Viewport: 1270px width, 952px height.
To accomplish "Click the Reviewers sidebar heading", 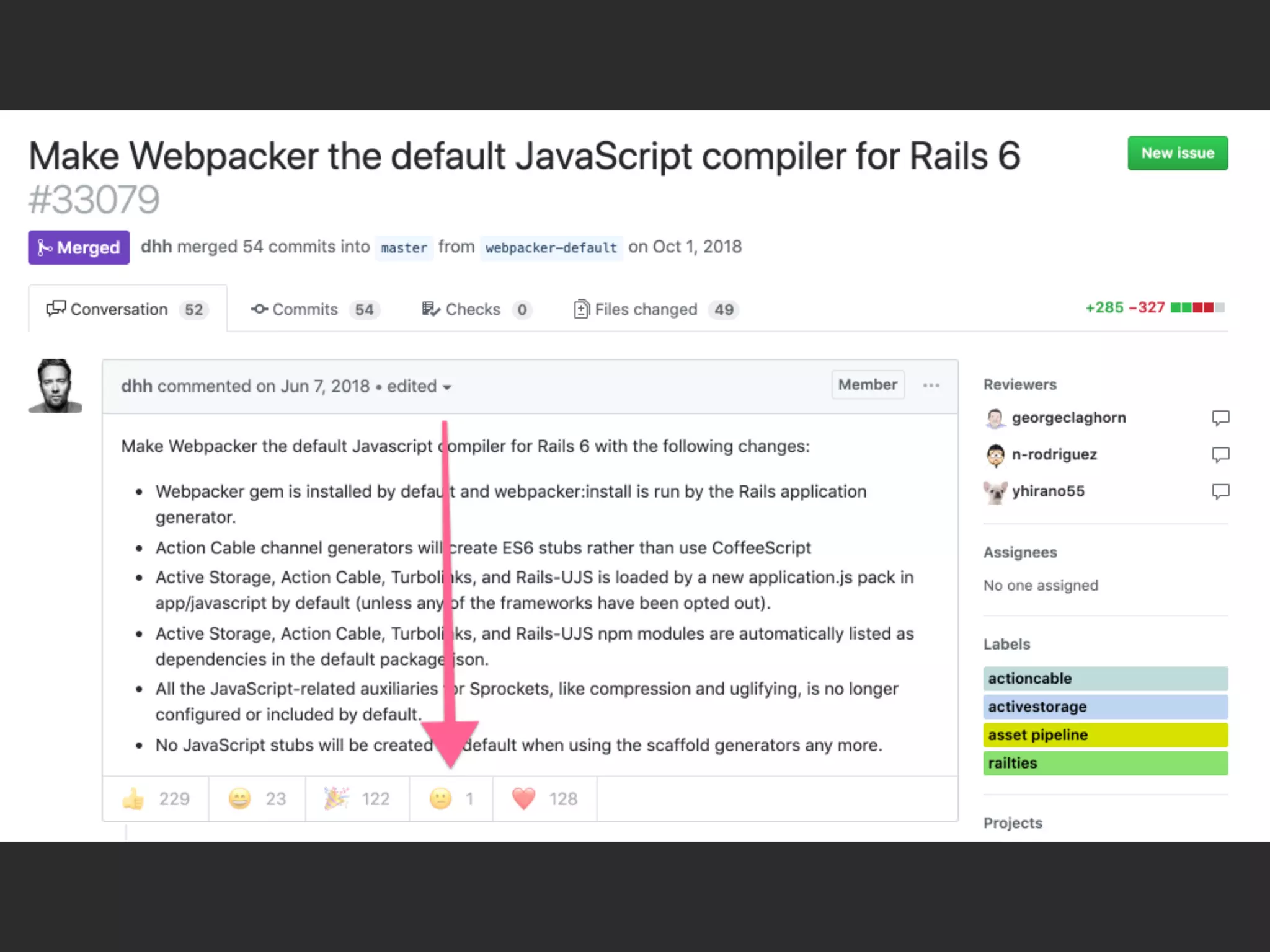I will (1019, 385).
